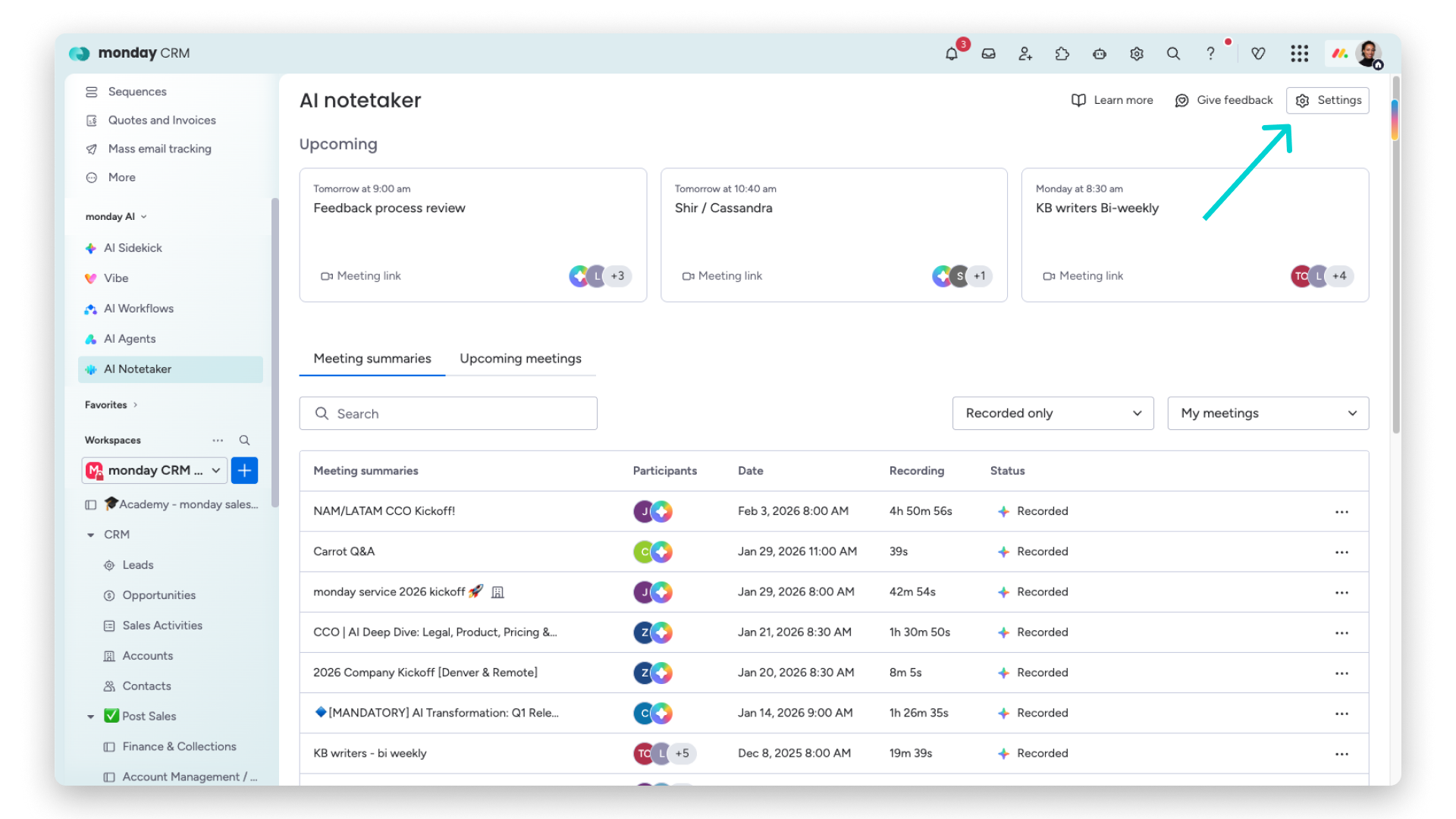The height and width of the screenshot is (819, 1456).
Task: Open the user profile avatar
Action: coord(1369,54)
